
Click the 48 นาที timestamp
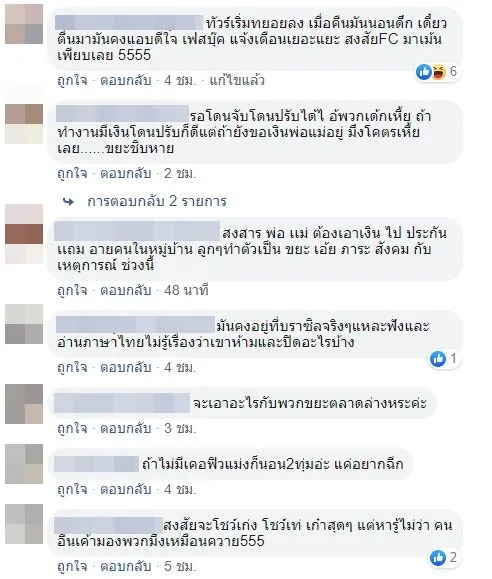tap(187, 291)
